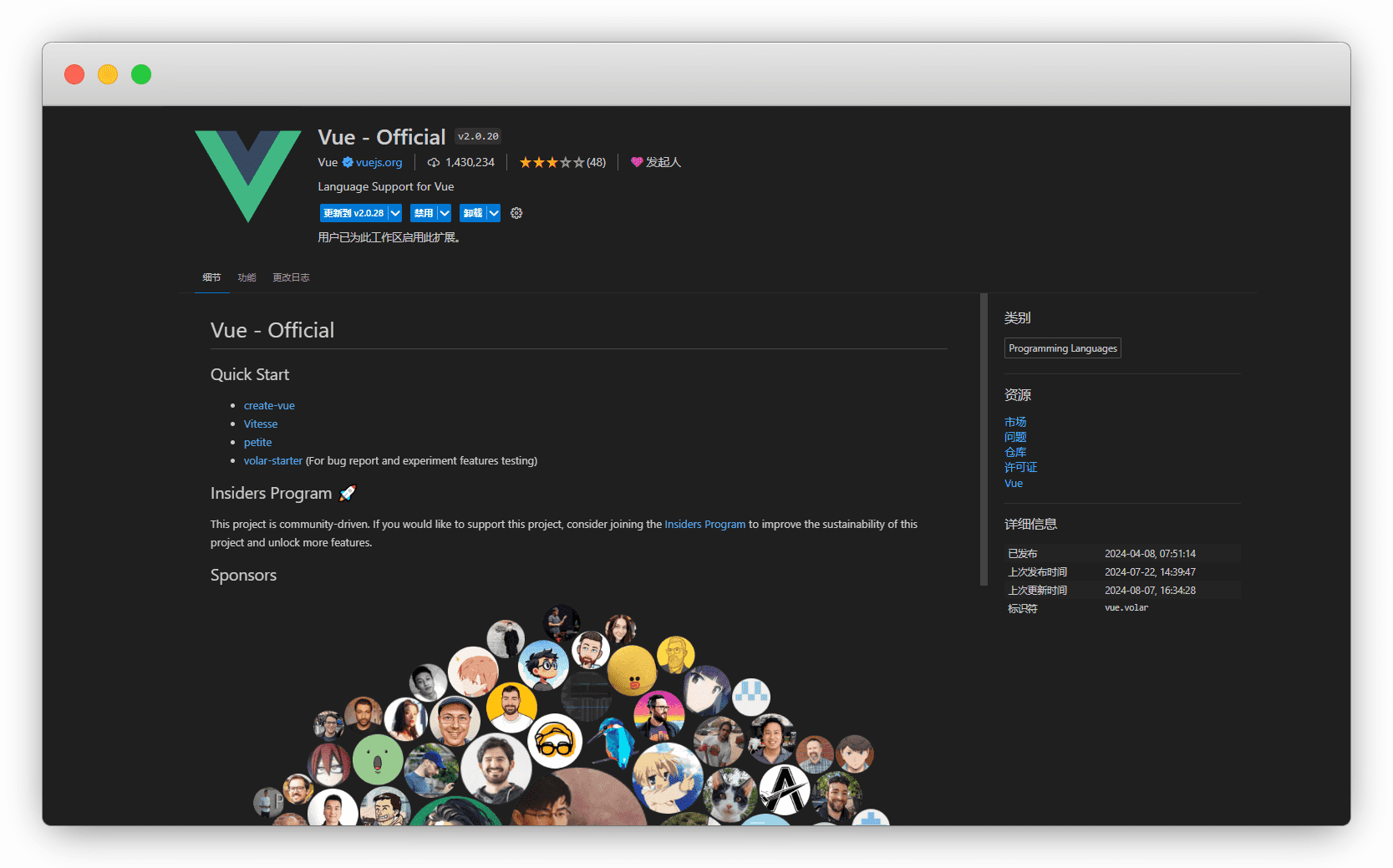Click the 更新到 v2.0.28 update button
This screenshot has width=1393, height=868.
point(353,213)
